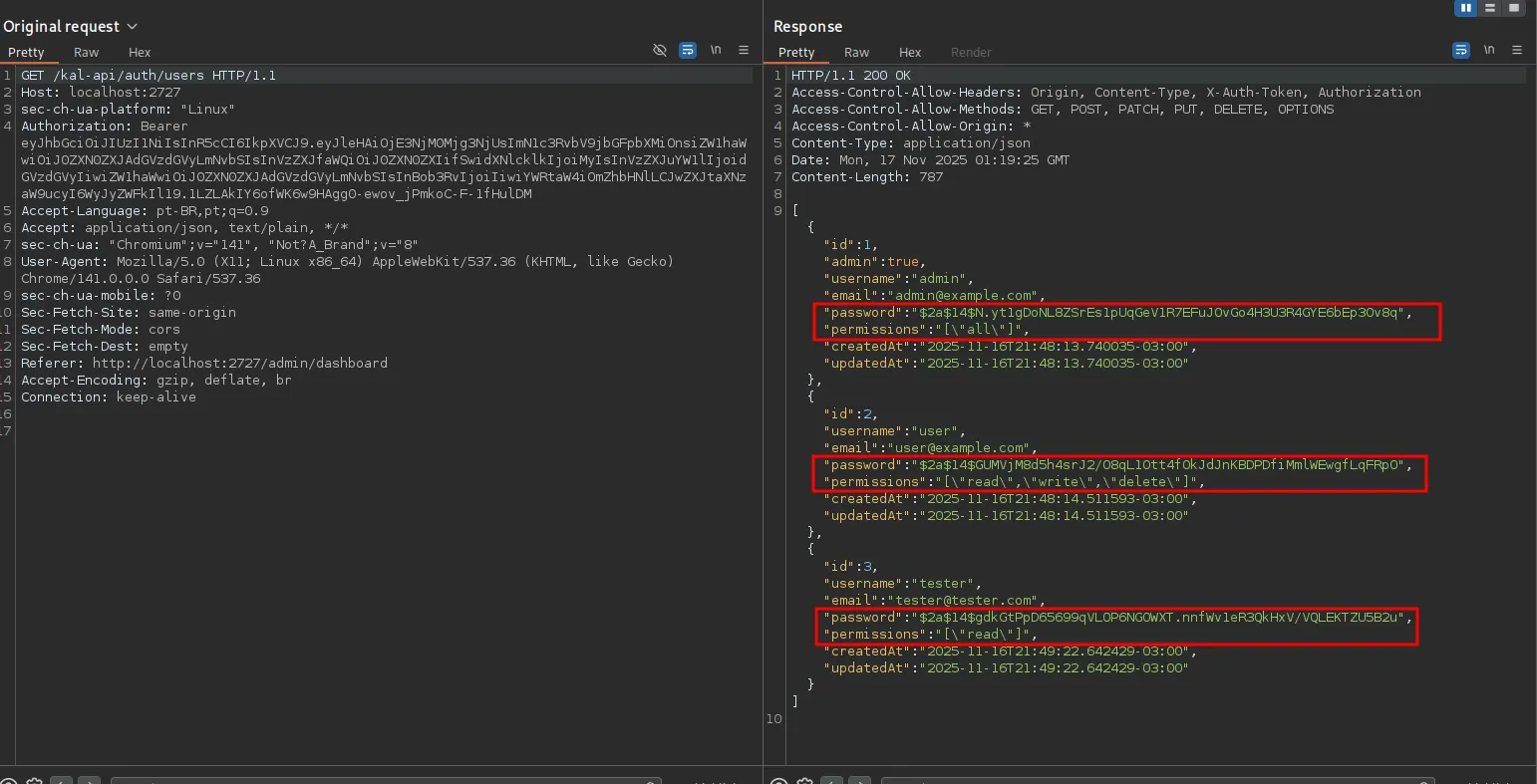Toggle word wrap in Response panel
1537x784 pixels.
[x=1461, y=50]
